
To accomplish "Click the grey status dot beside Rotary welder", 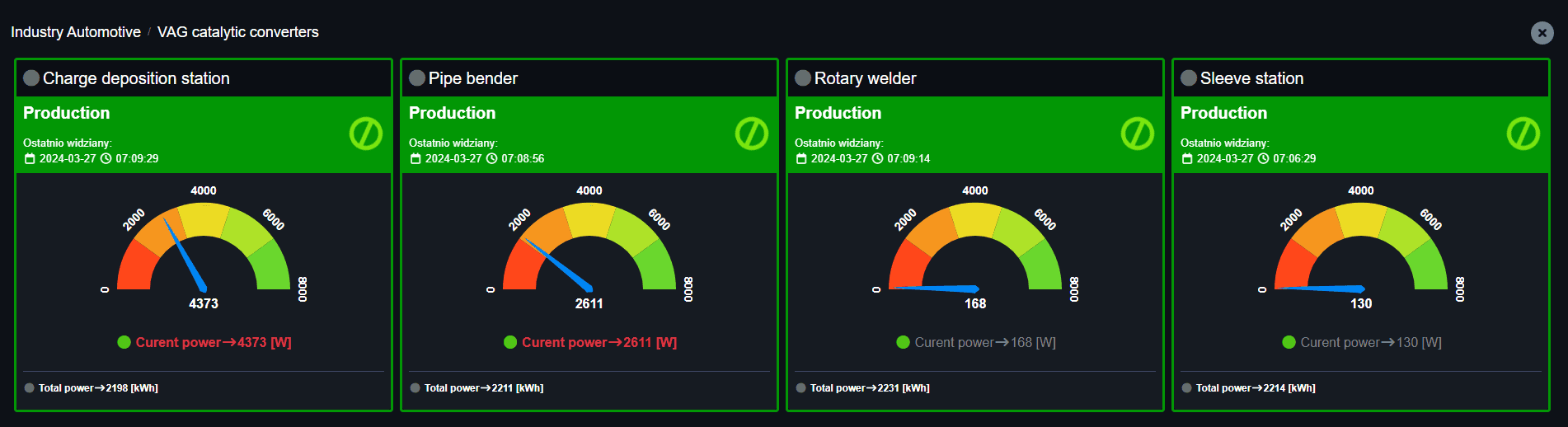I will (803, 78).
